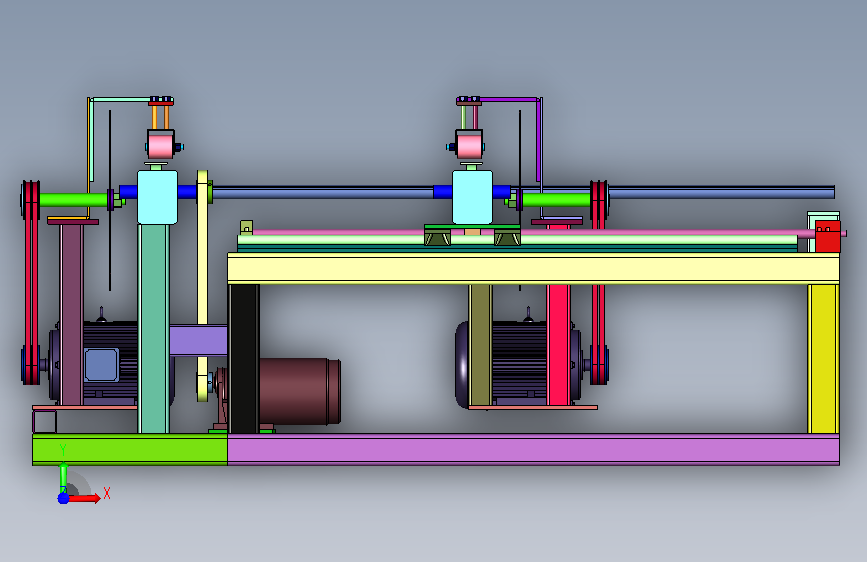Select the left pink roller
The image size is (867, 562).
point(160,145)
